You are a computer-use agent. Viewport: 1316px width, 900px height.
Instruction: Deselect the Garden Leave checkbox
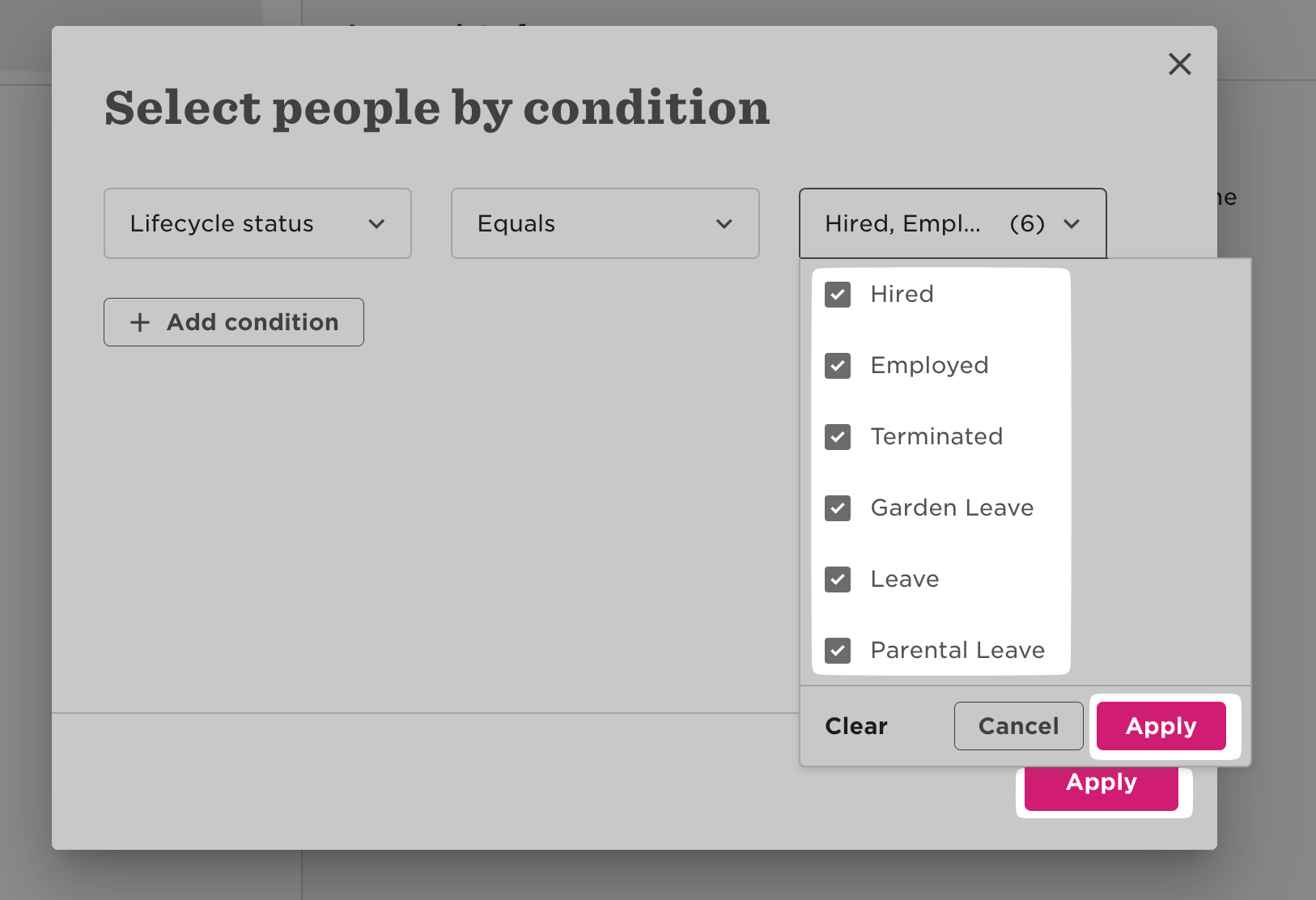[x=838, y=508]
